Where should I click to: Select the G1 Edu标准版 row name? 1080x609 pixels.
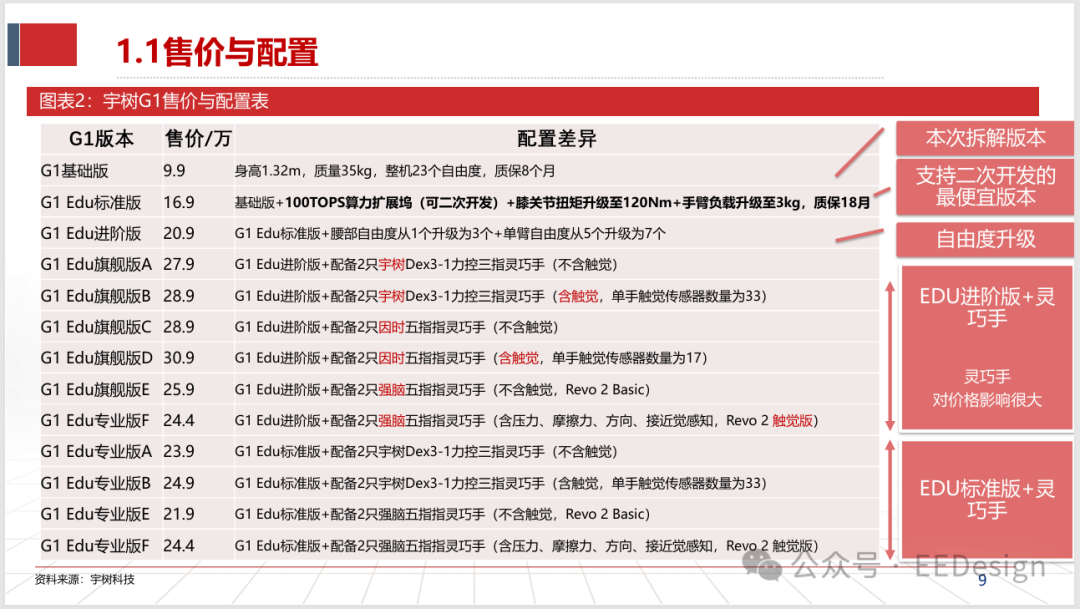click(91, 203)
